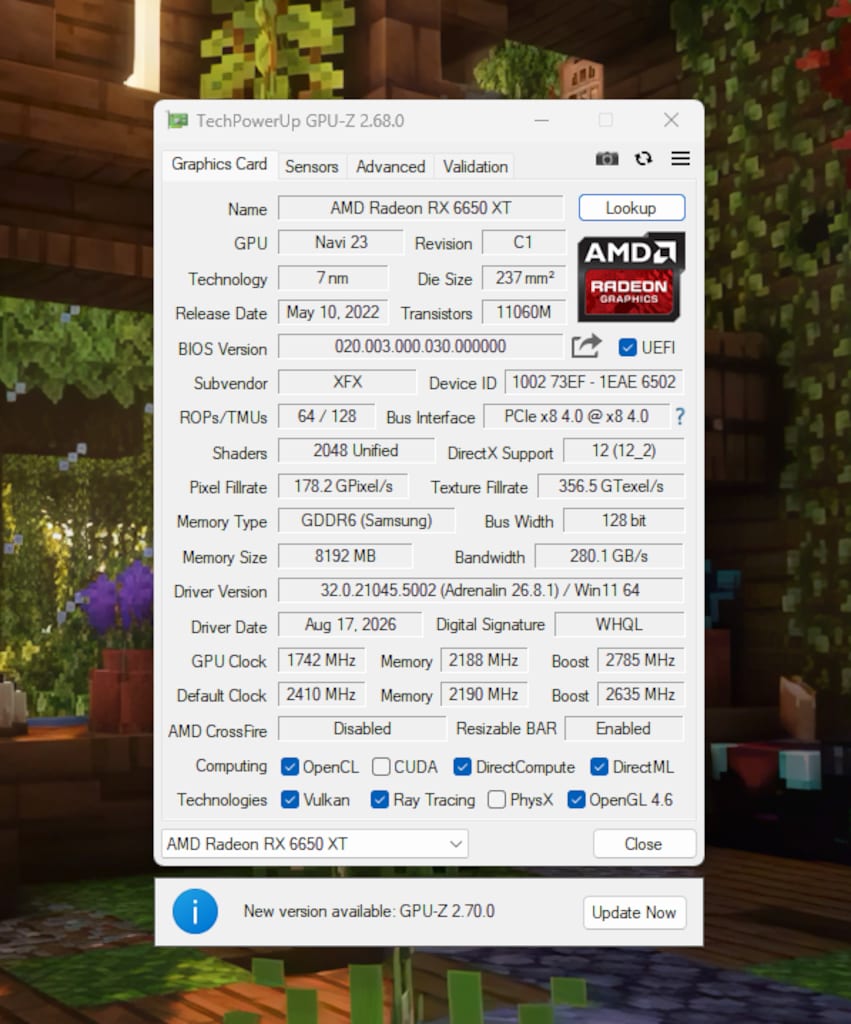Click the DirectX Support value 12 (12_2)

click(624, 451)
